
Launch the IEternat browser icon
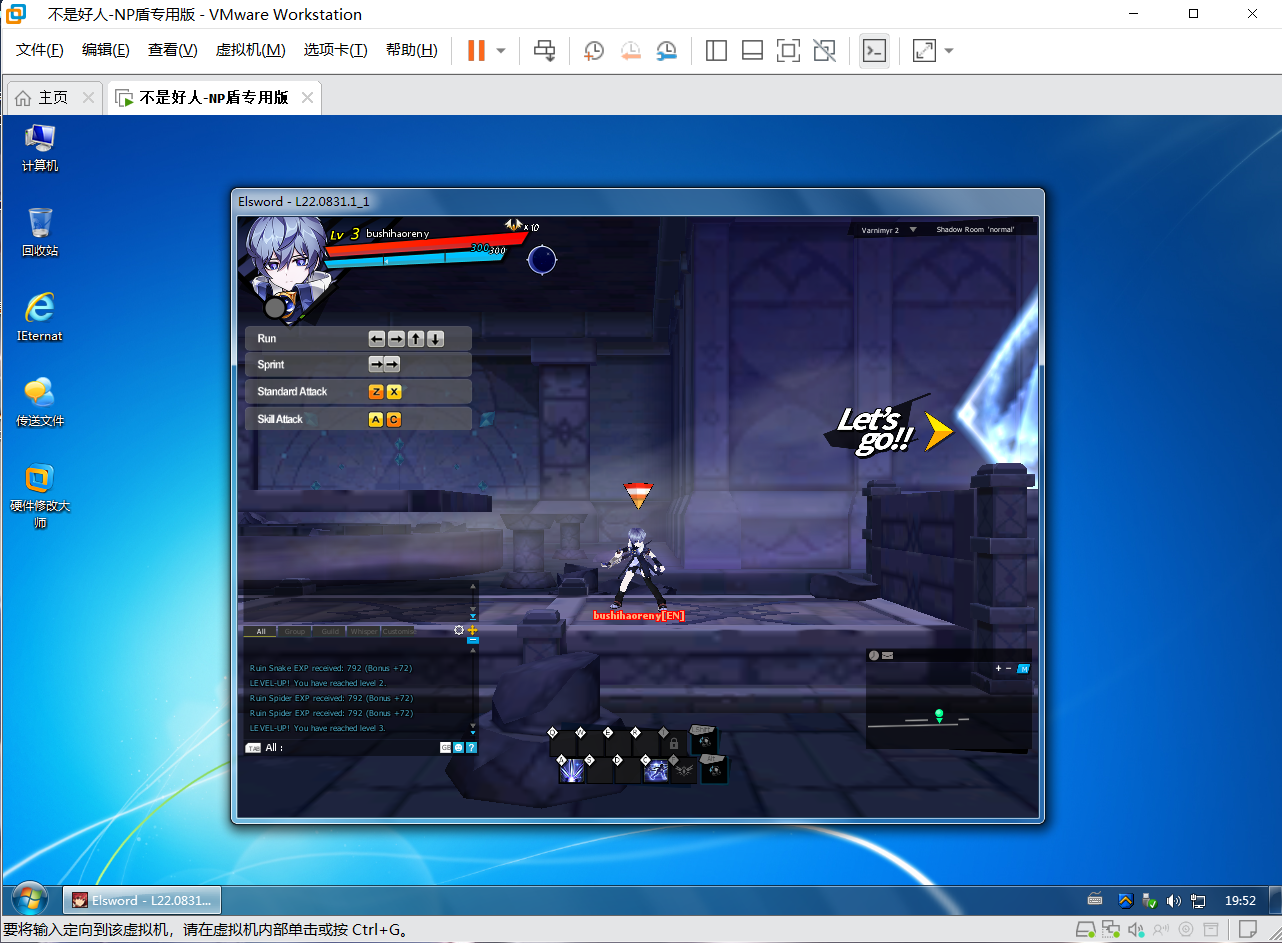pos(40,318)
